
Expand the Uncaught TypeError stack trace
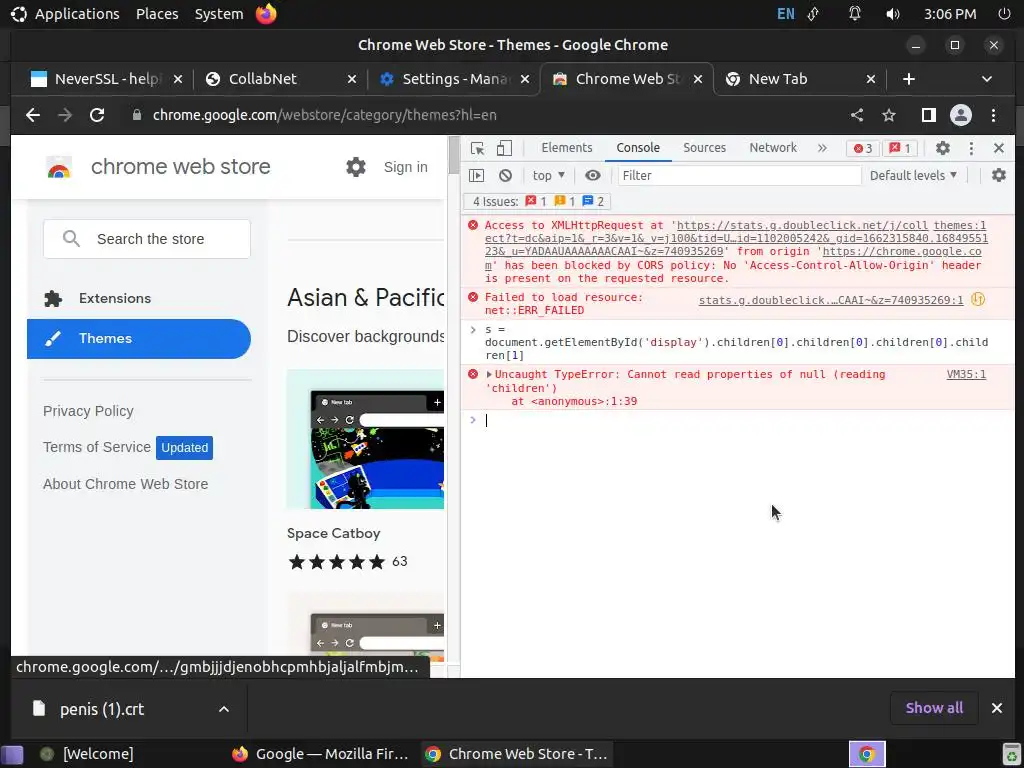[x=488, y=374]
